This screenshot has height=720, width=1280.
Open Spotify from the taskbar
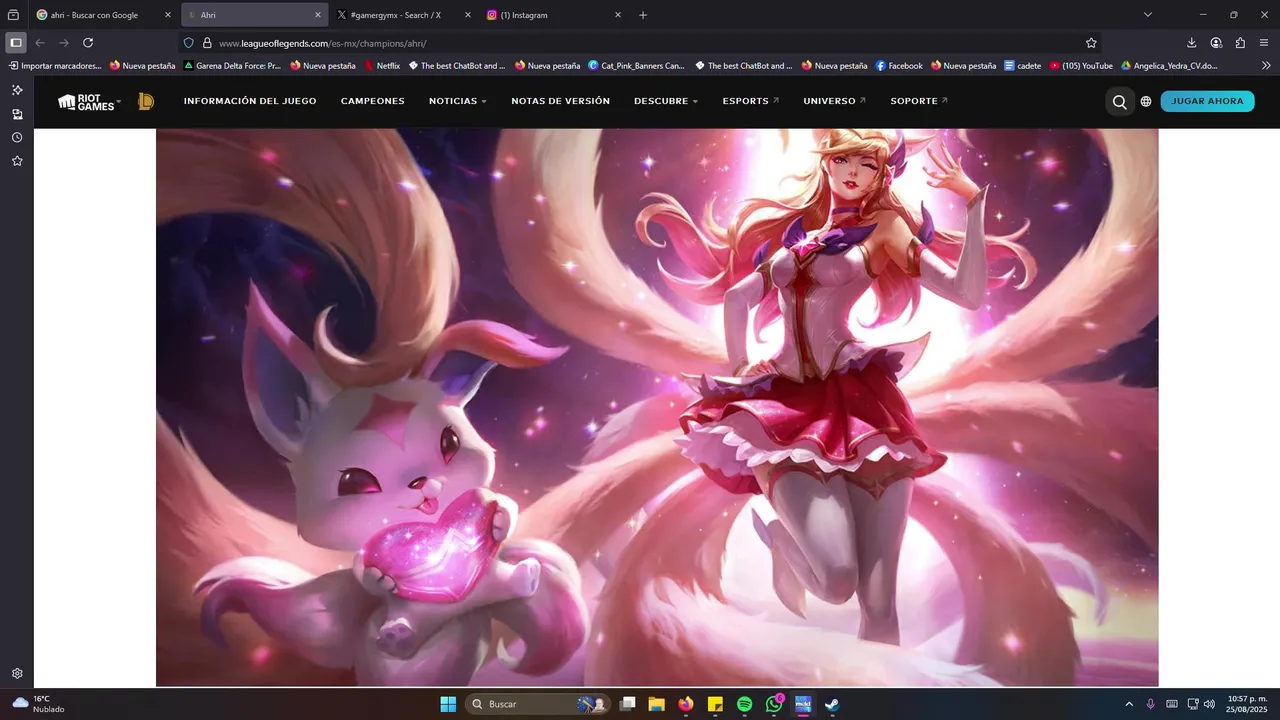pos(744,704)
